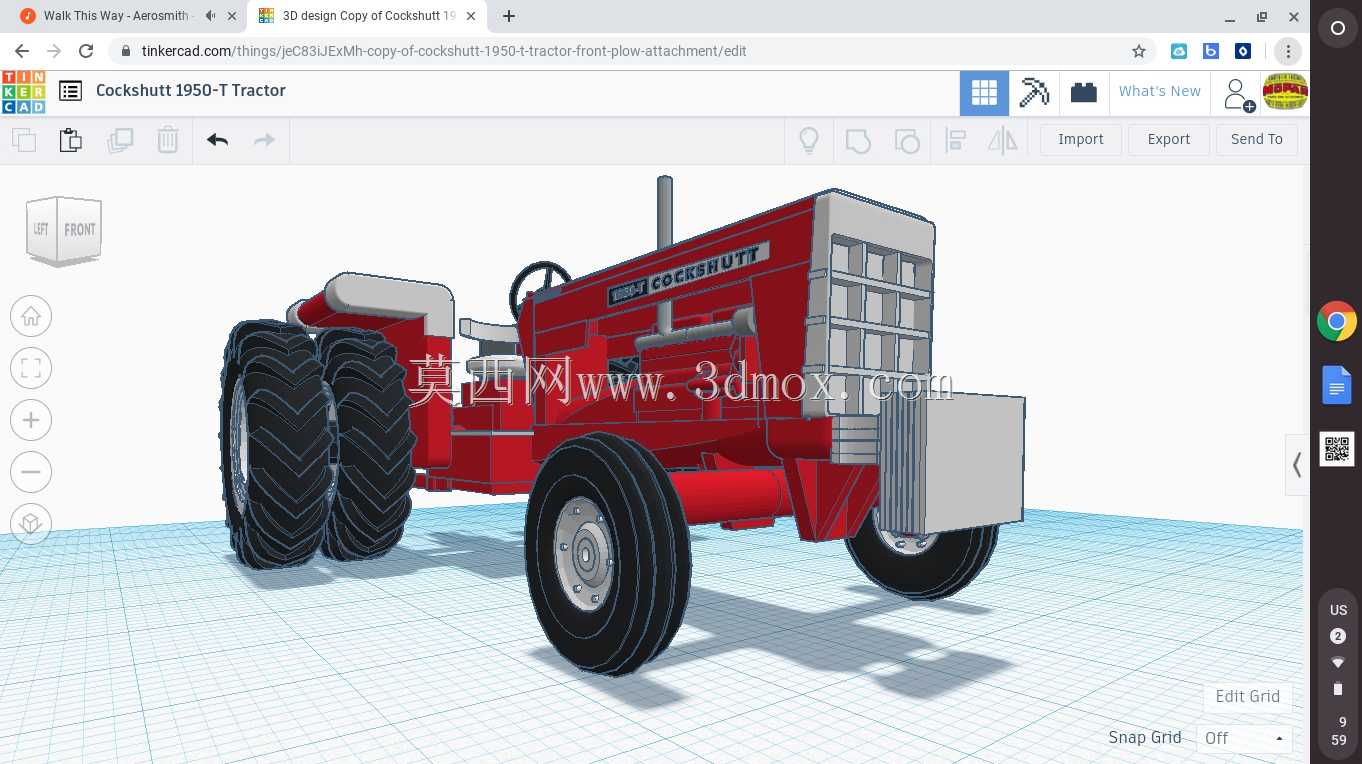This screenshot has height=764, width=1362.
Task: Zoom out with the minus button
Action: coord(31,472)
